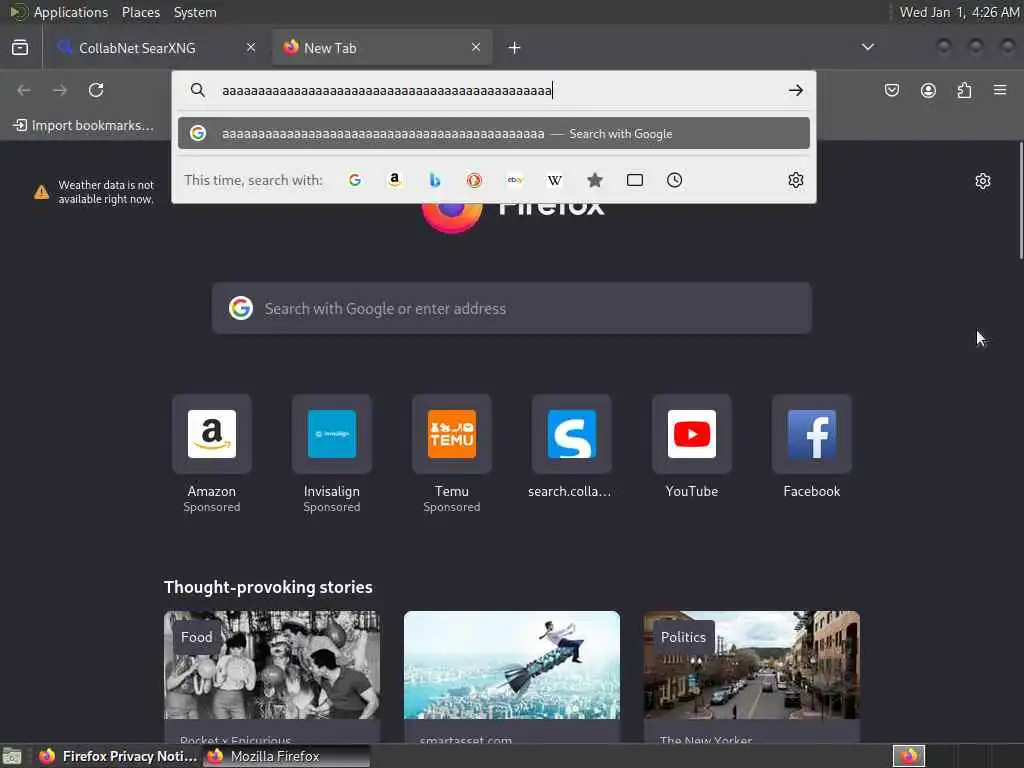Viewport: 1024px width, 768px height.
Task: Open the Extensions puzzle icon
Action: coord(964,90)
